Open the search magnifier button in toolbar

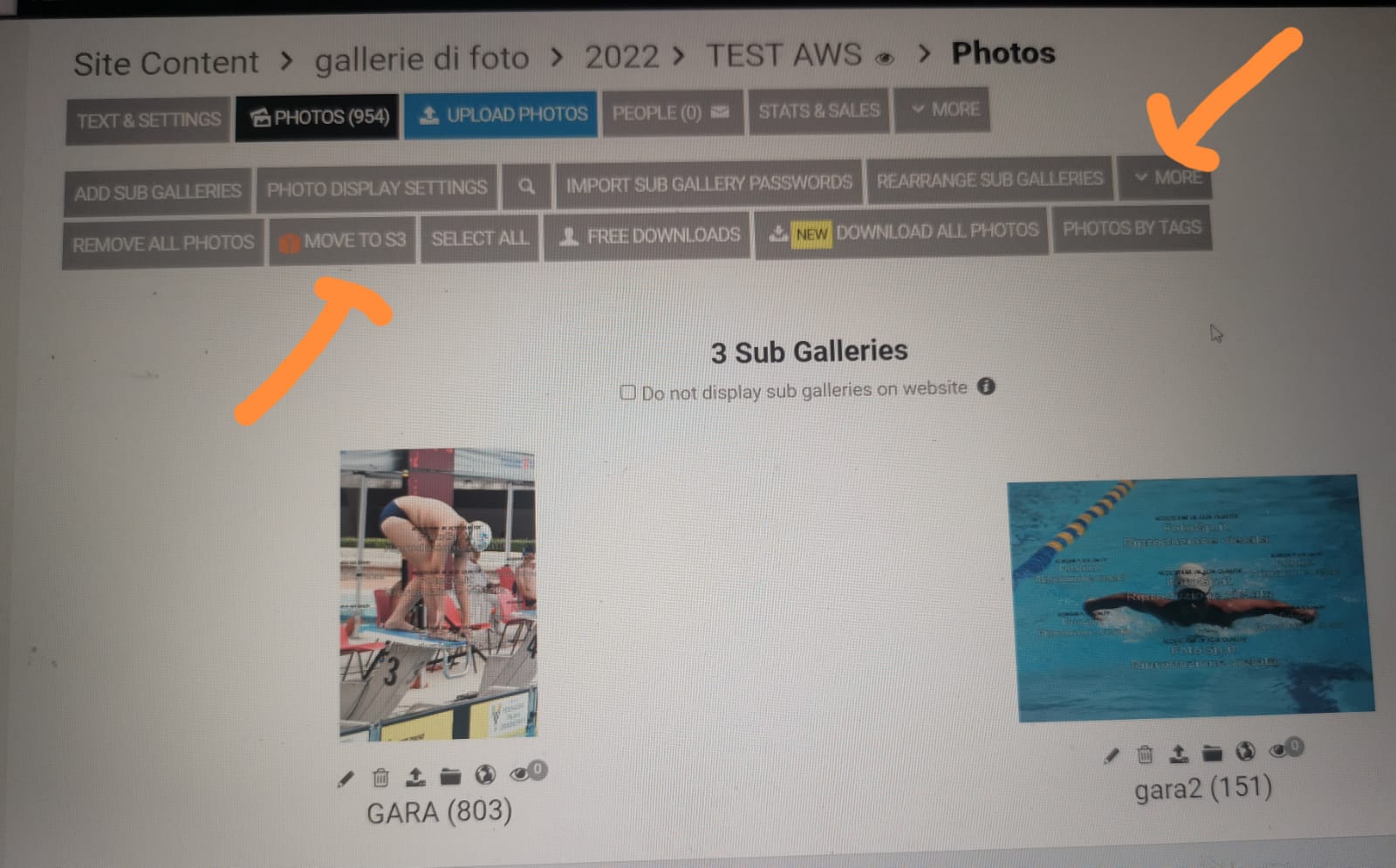pos(526,187)
